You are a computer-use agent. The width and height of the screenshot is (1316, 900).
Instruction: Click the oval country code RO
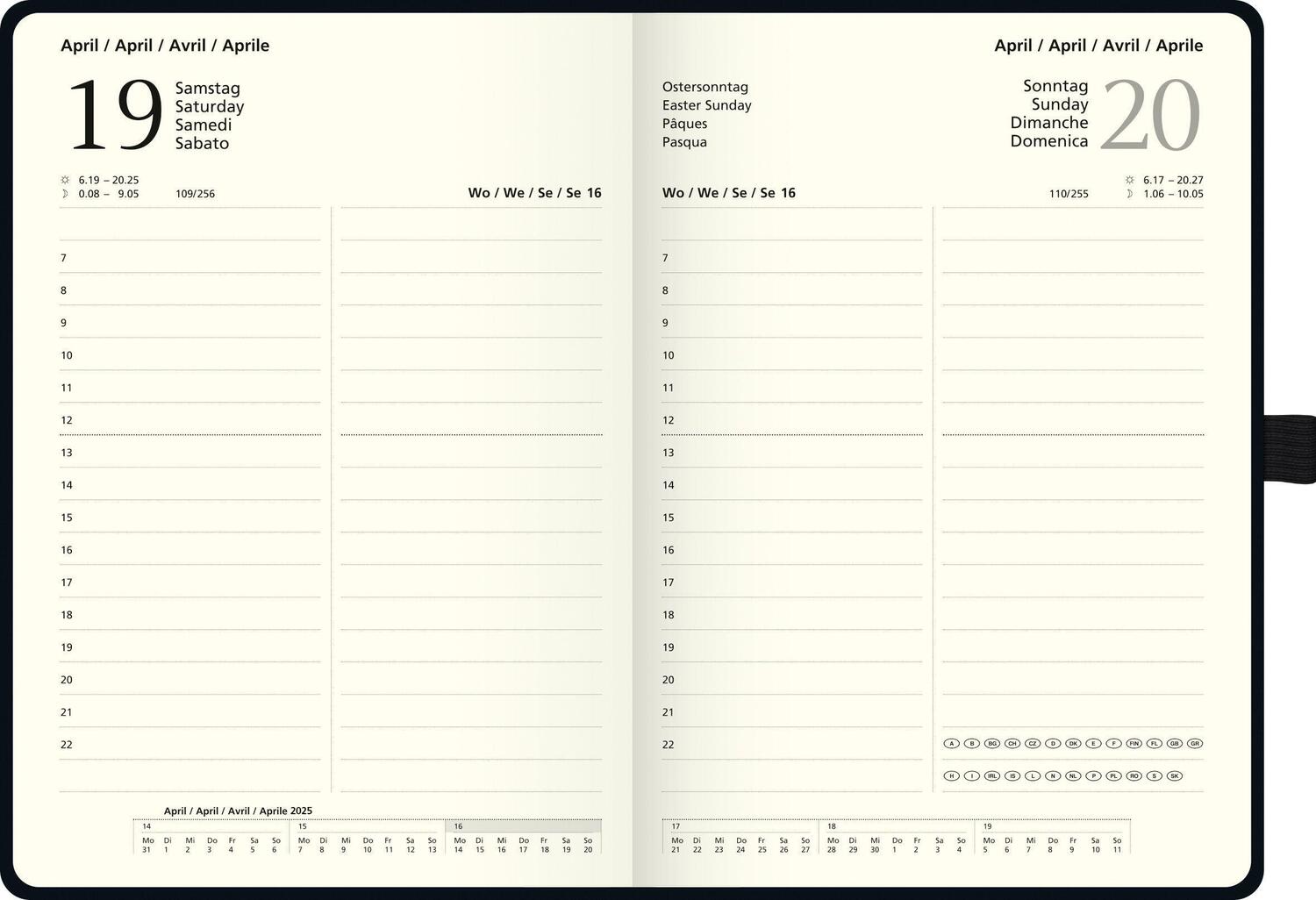click(1134, 776)
